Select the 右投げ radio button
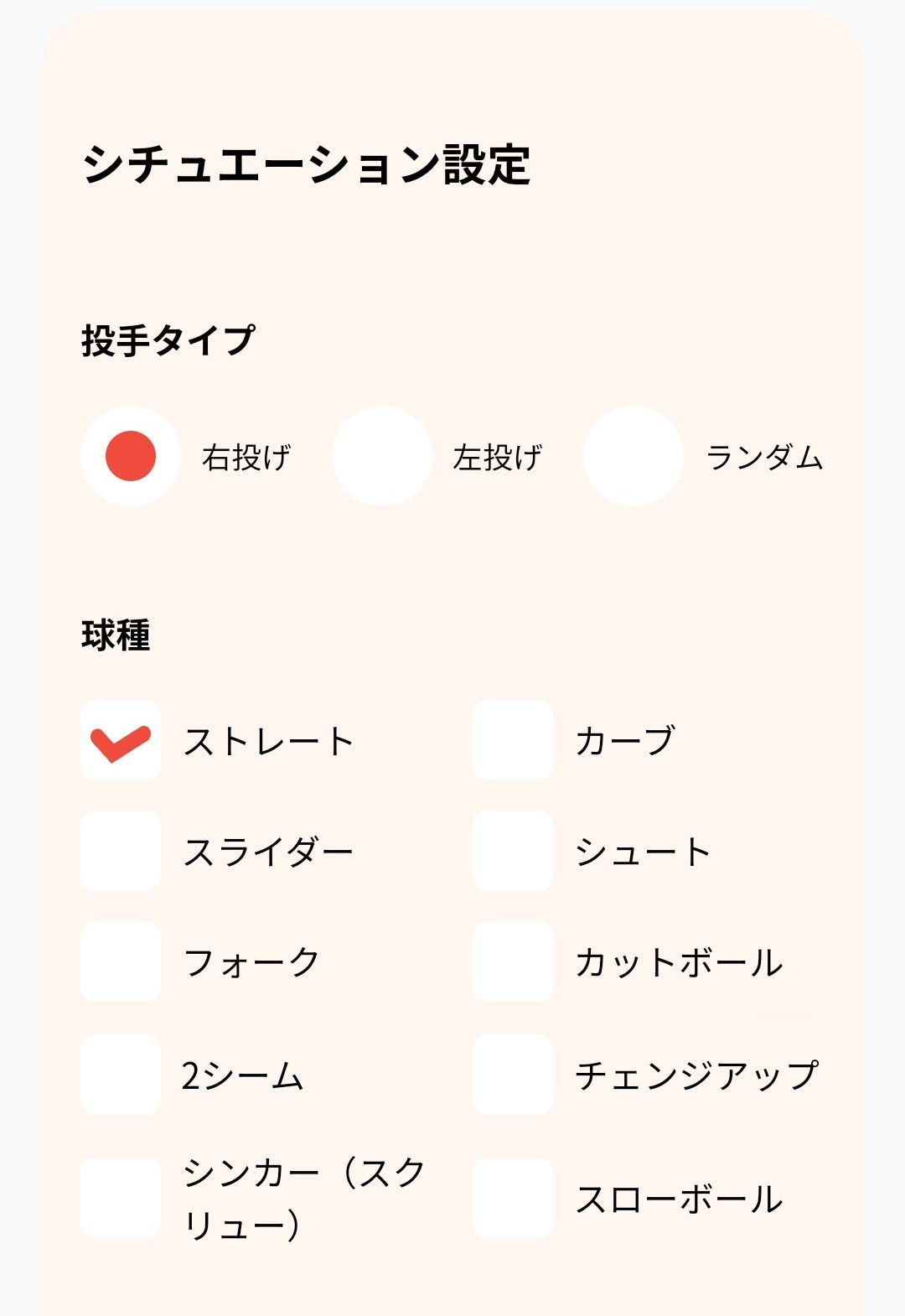 point(131,456)
